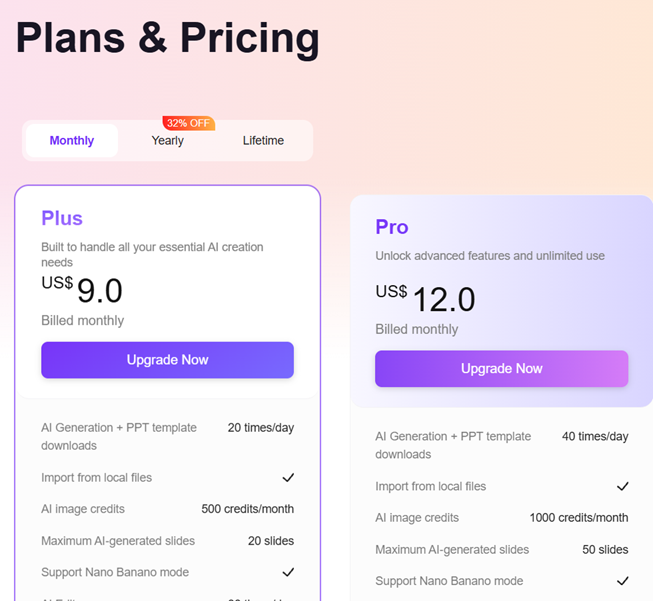Click Pro plan 50 slides value
Viewport: 653px width, 601px height.
605,550
